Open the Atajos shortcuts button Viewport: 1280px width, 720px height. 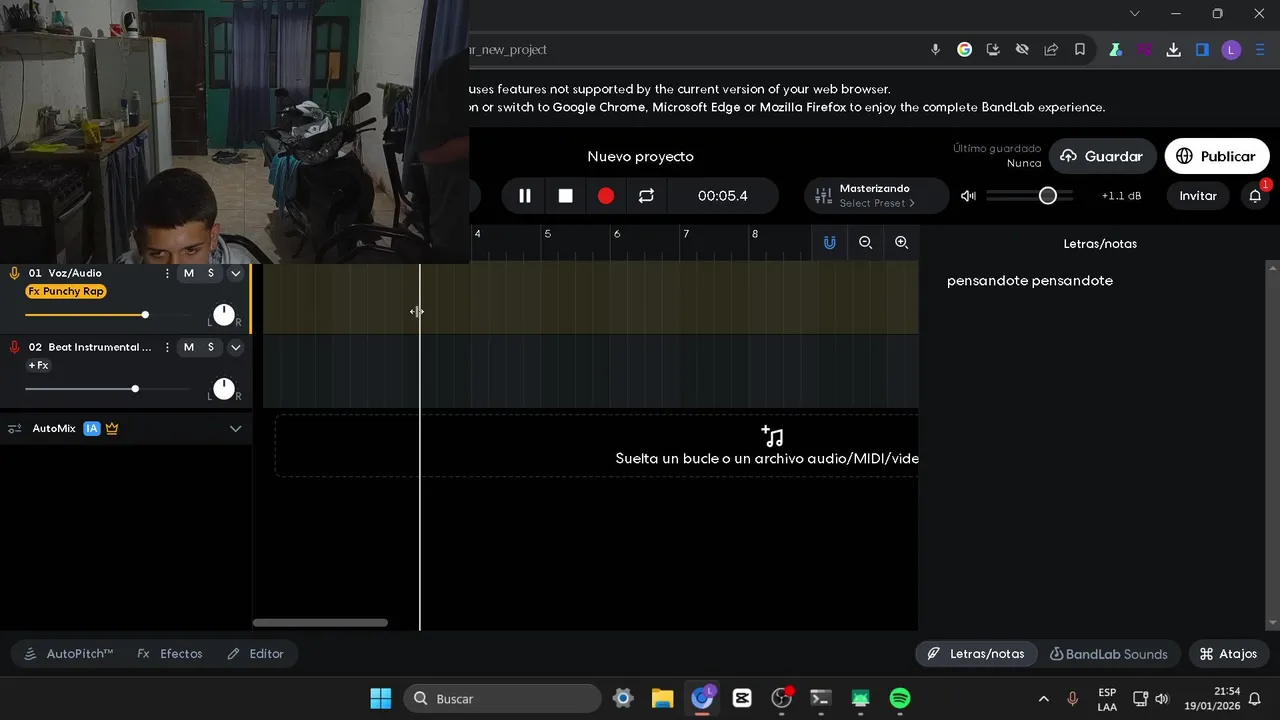[1228, 654]
